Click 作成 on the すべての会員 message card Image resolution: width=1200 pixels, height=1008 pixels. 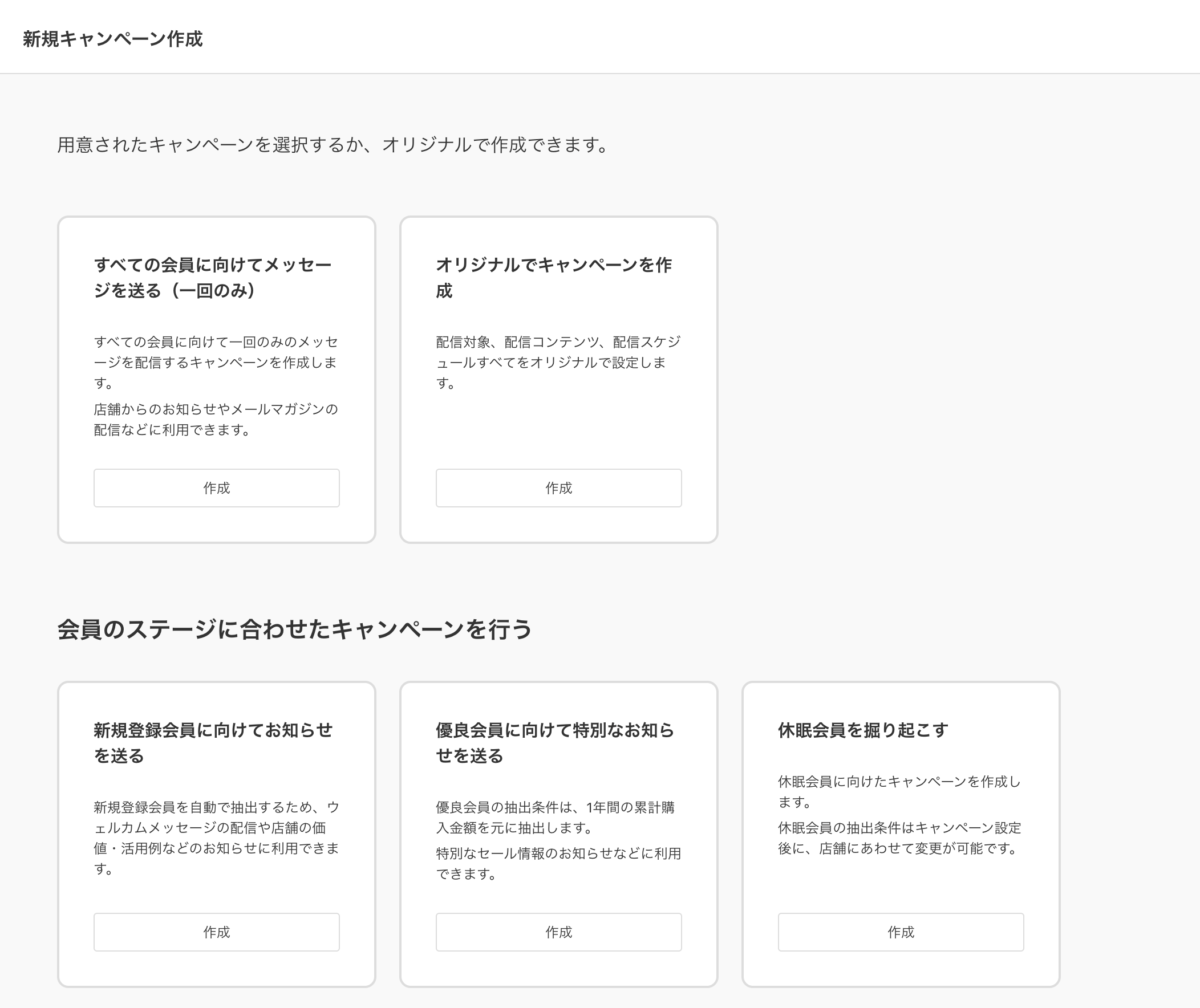pyautogui.click(x=216, y=488)
